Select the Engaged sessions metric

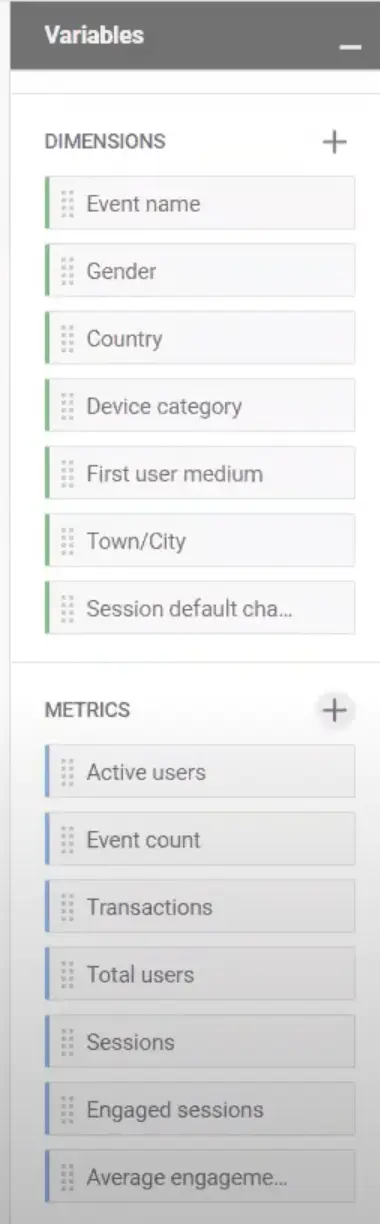point(200,1109)
